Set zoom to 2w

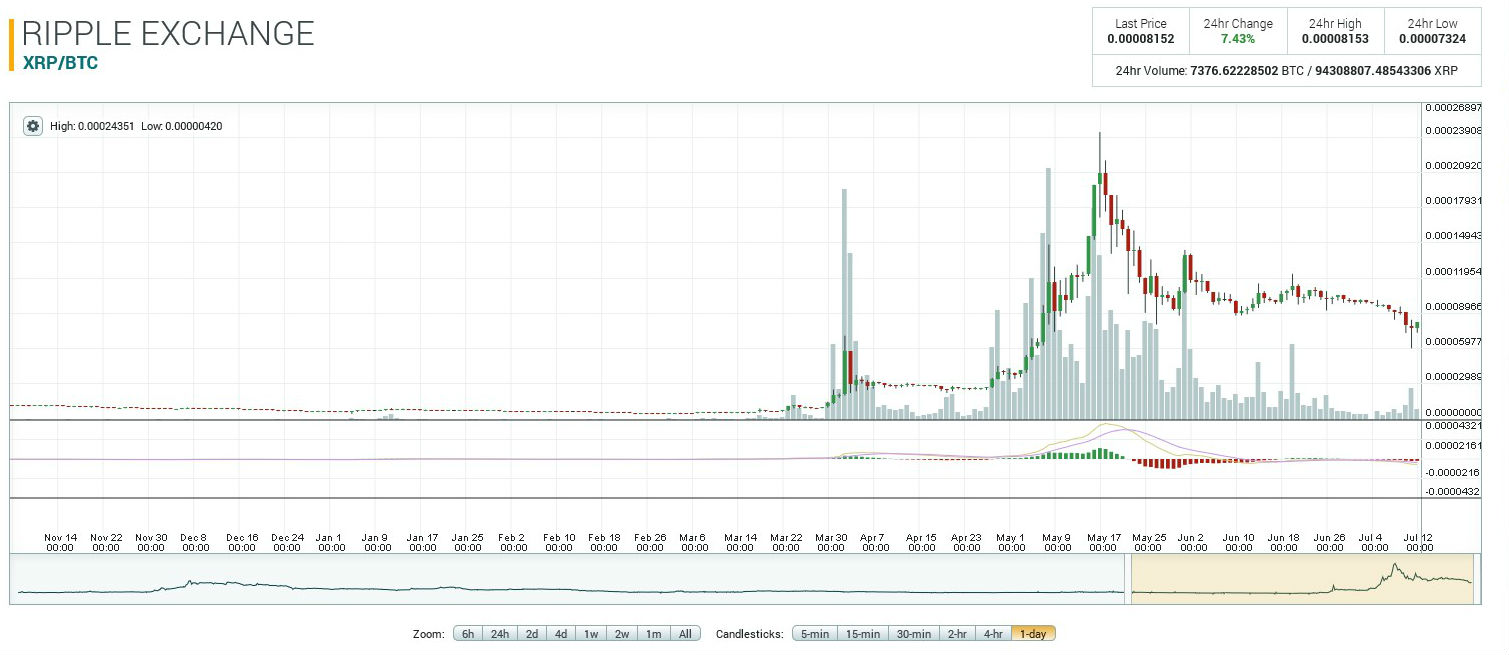[622, 634]
